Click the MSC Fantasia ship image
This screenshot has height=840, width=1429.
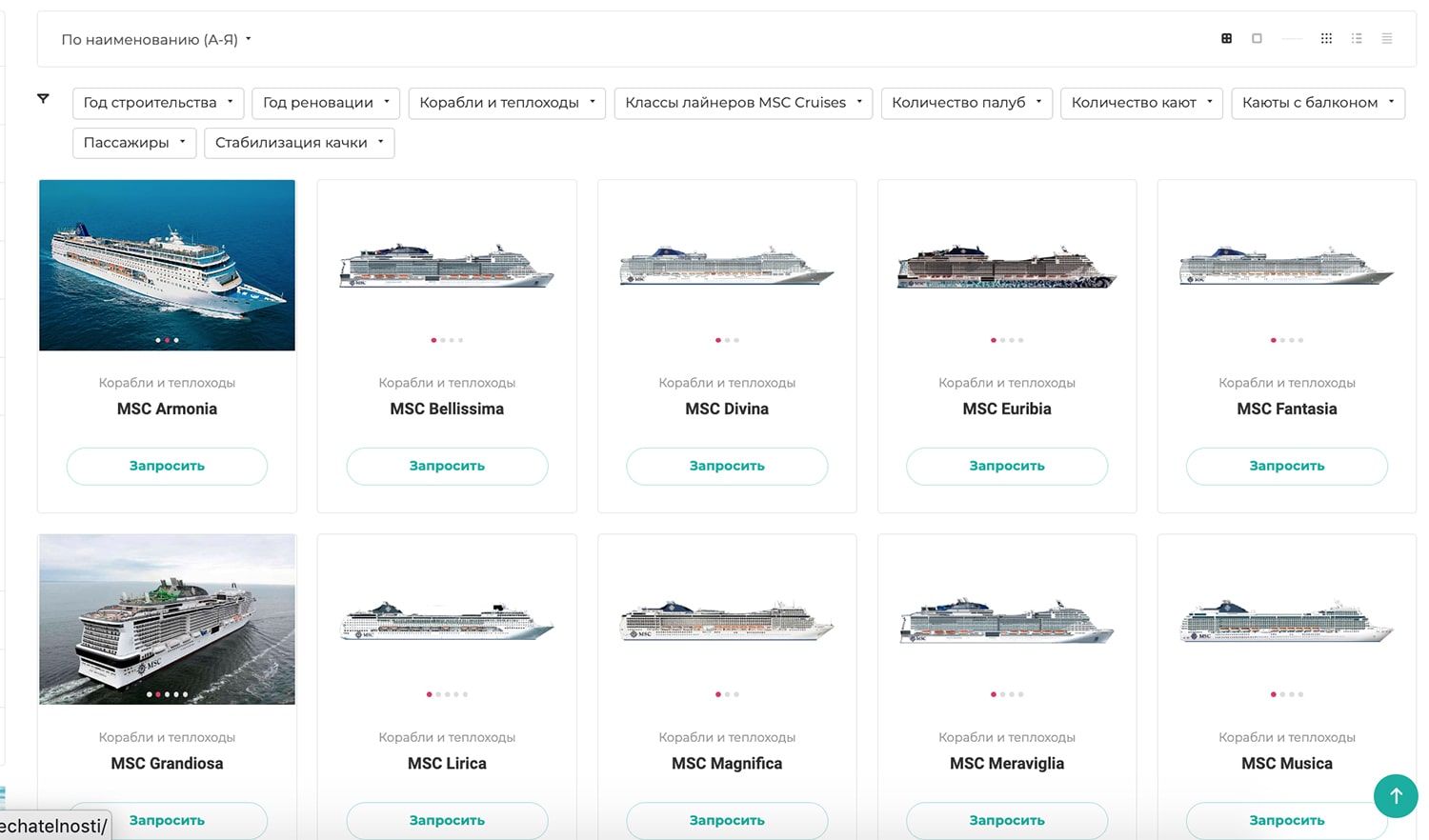point(1287,266)
